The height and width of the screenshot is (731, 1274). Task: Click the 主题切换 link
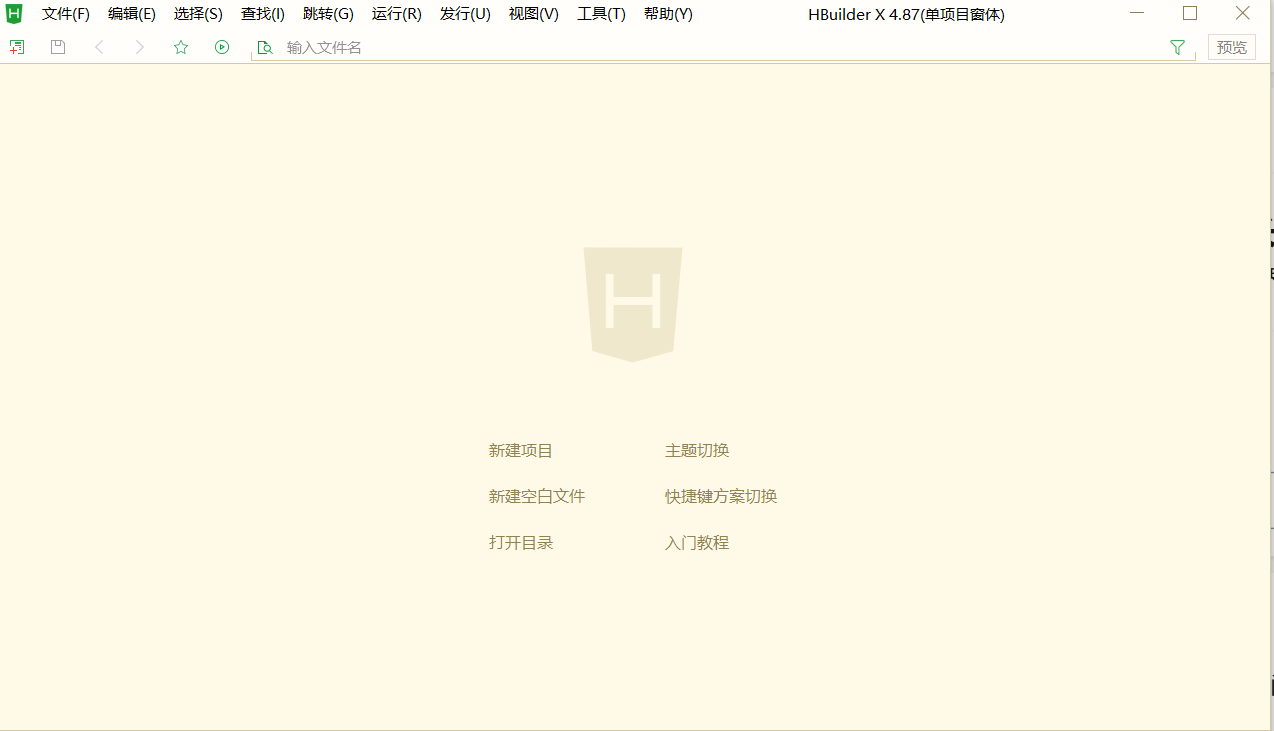(x=697, y=451)
